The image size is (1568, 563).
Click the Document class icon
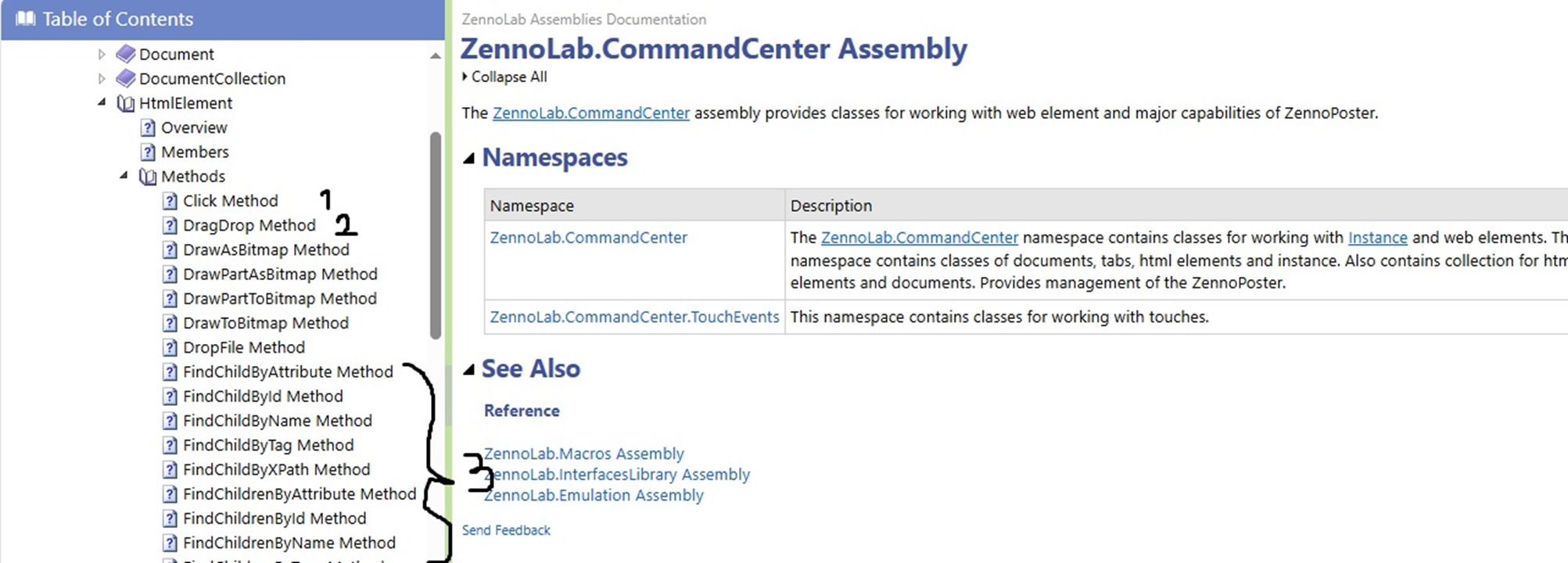coord(125,54)
